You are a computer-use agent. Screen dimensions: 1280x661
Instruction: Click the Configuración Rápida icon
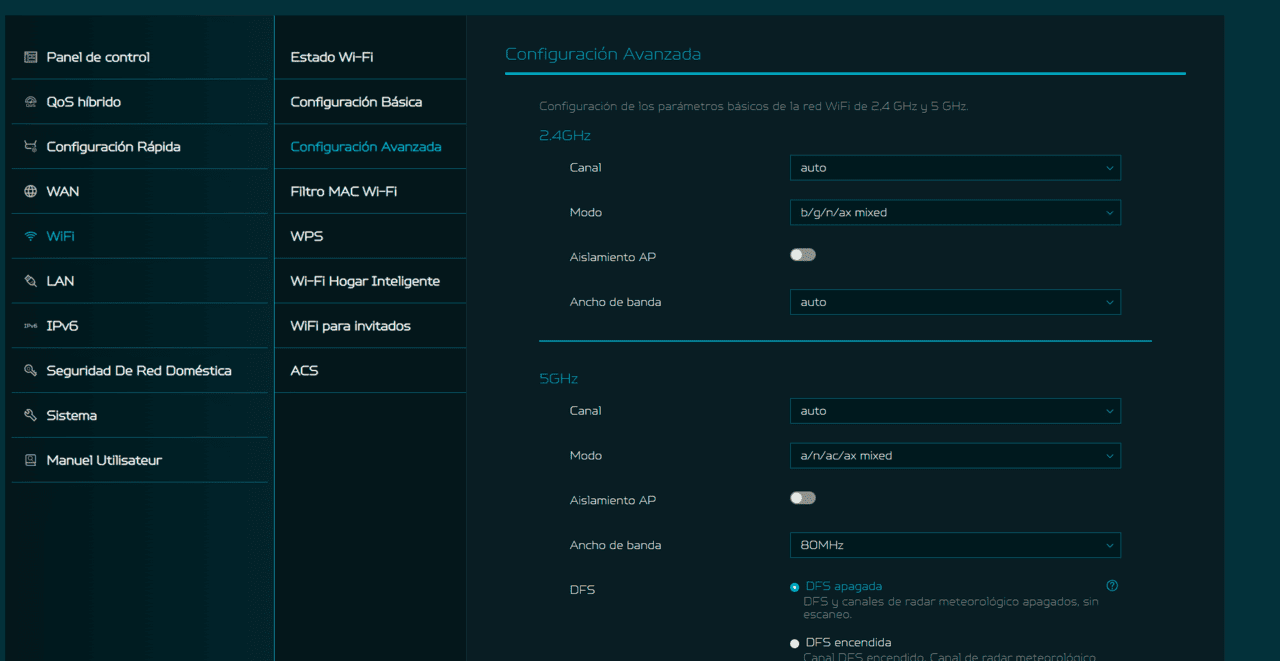tap(30, 147)
